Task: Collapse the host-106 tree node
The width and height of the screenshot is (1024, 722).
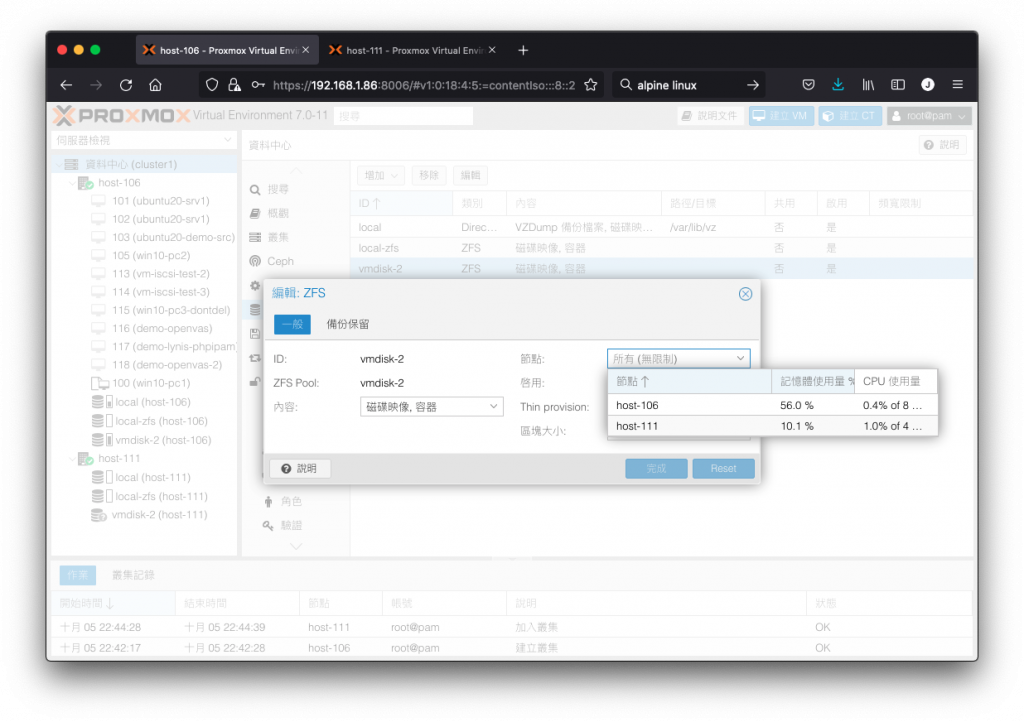Action: coord(71,183)
